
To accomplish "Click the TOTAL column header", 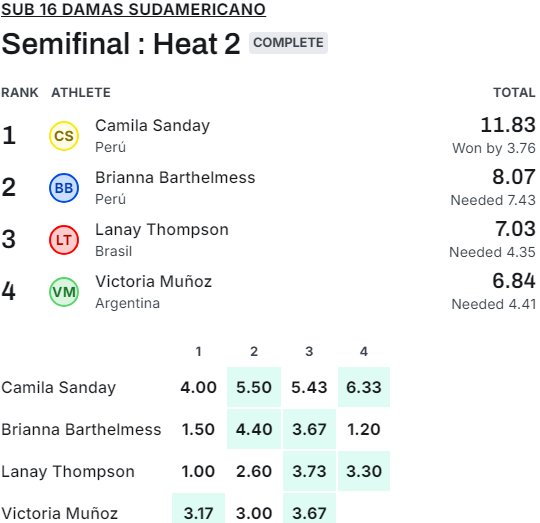I will pos(514,93).
